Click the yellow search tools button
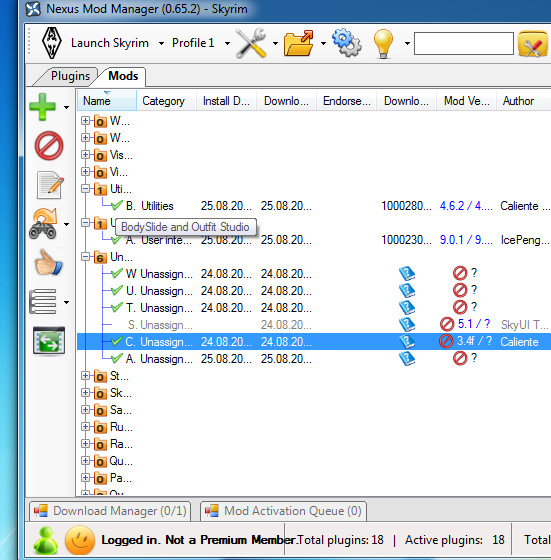The height and width of the screenshot is (560, 551). click(x=532, y=44)
